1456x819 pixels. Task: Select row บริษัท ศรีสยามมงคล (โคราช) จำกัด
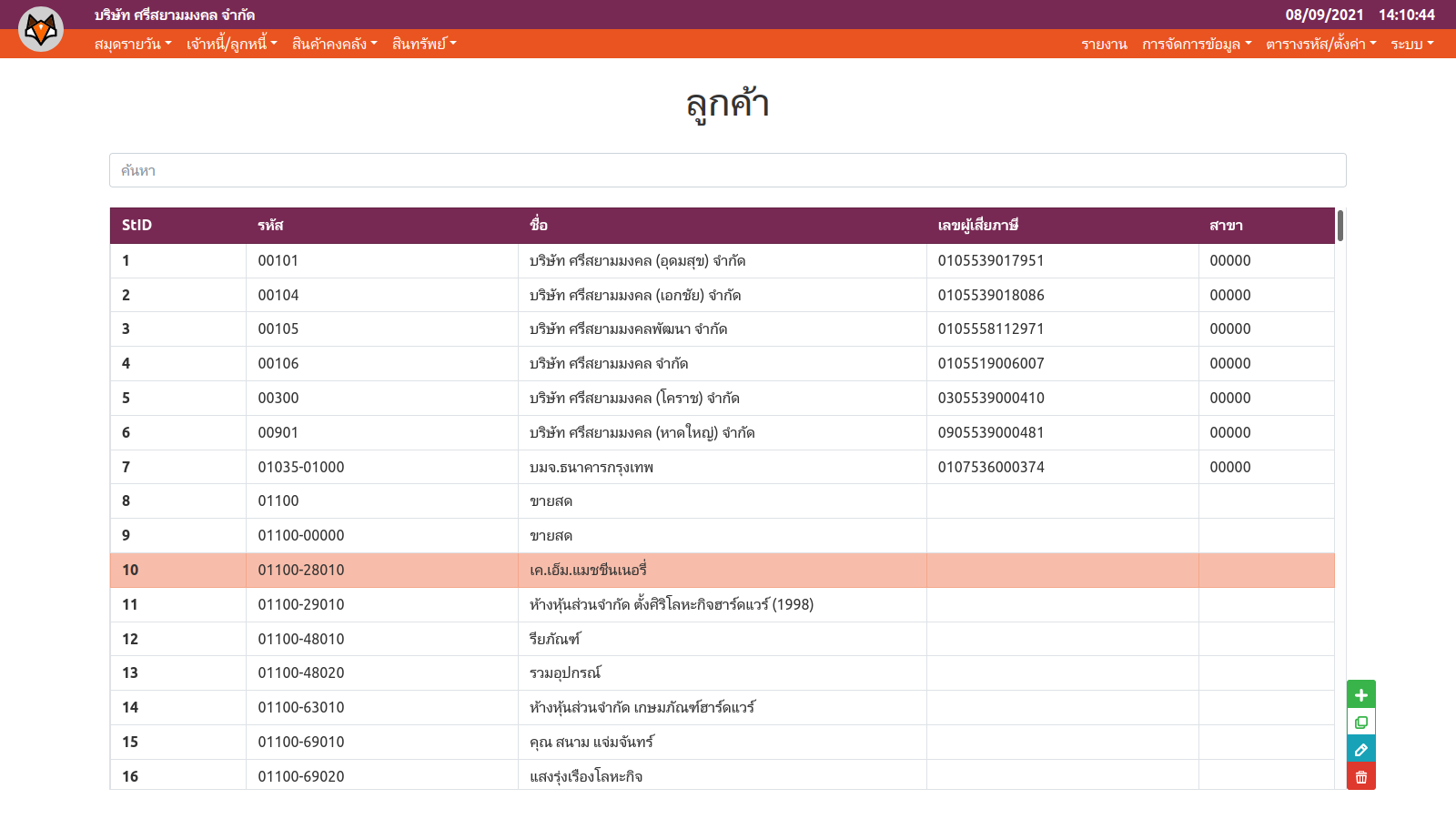[x=722, y=398]
